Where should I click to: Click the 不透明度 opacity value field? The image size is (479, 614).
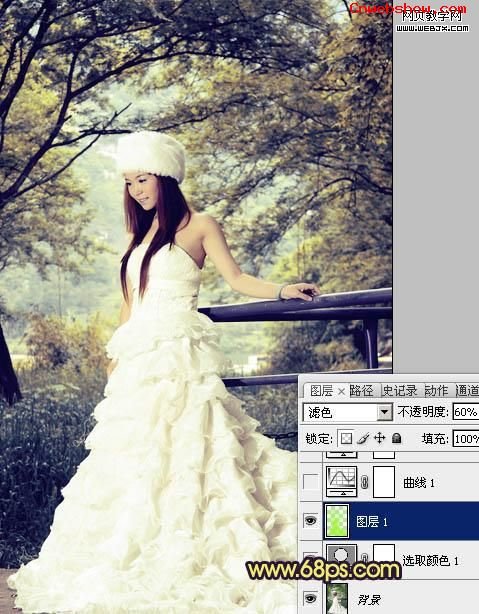(466, 412)
